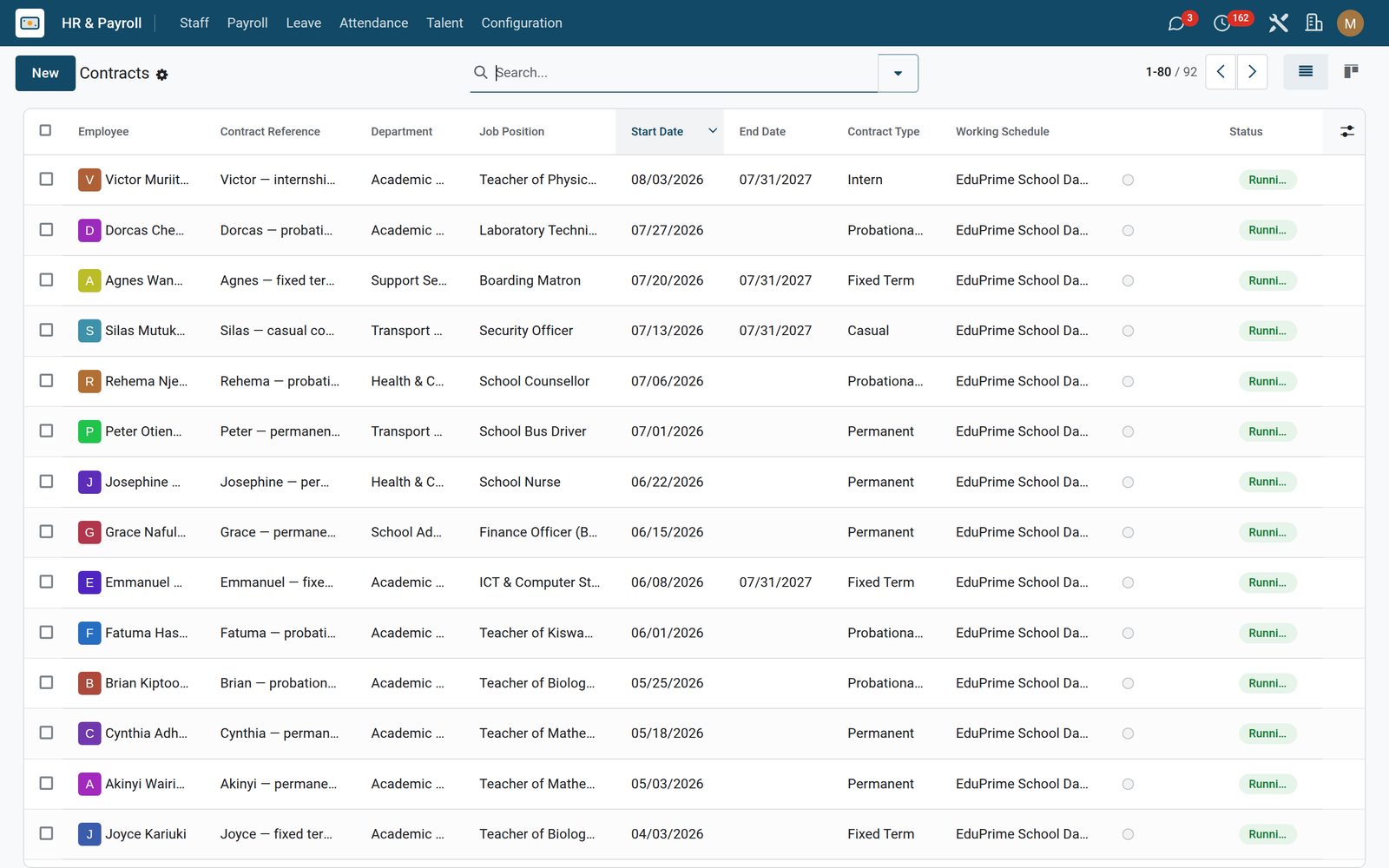Select Dorcas Che row checkbox
The height and width of the screenshot is (868, 1389).
(46, 229)
